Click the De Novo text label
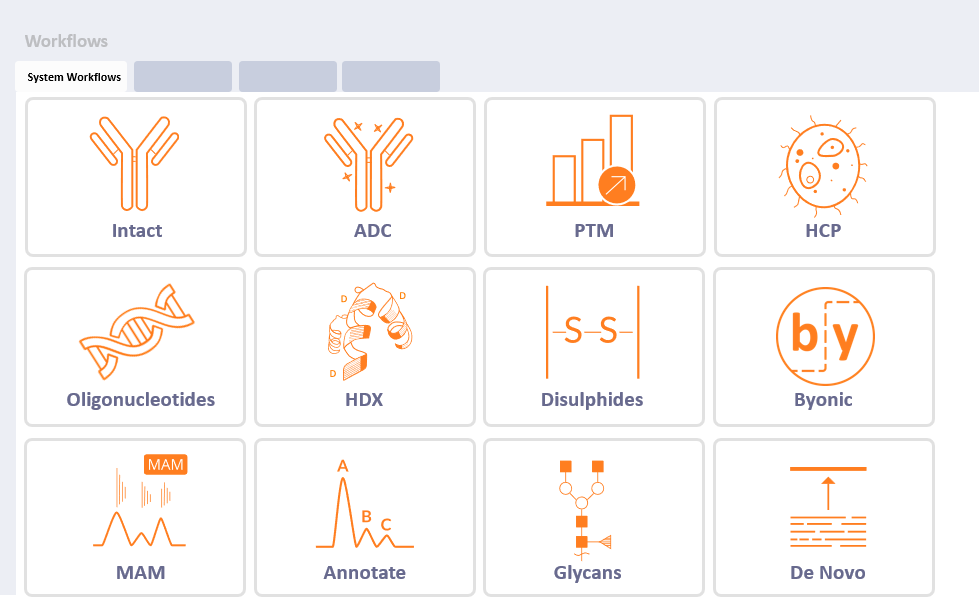Screen dimensions: 979x597 click(x=827, y=573)
